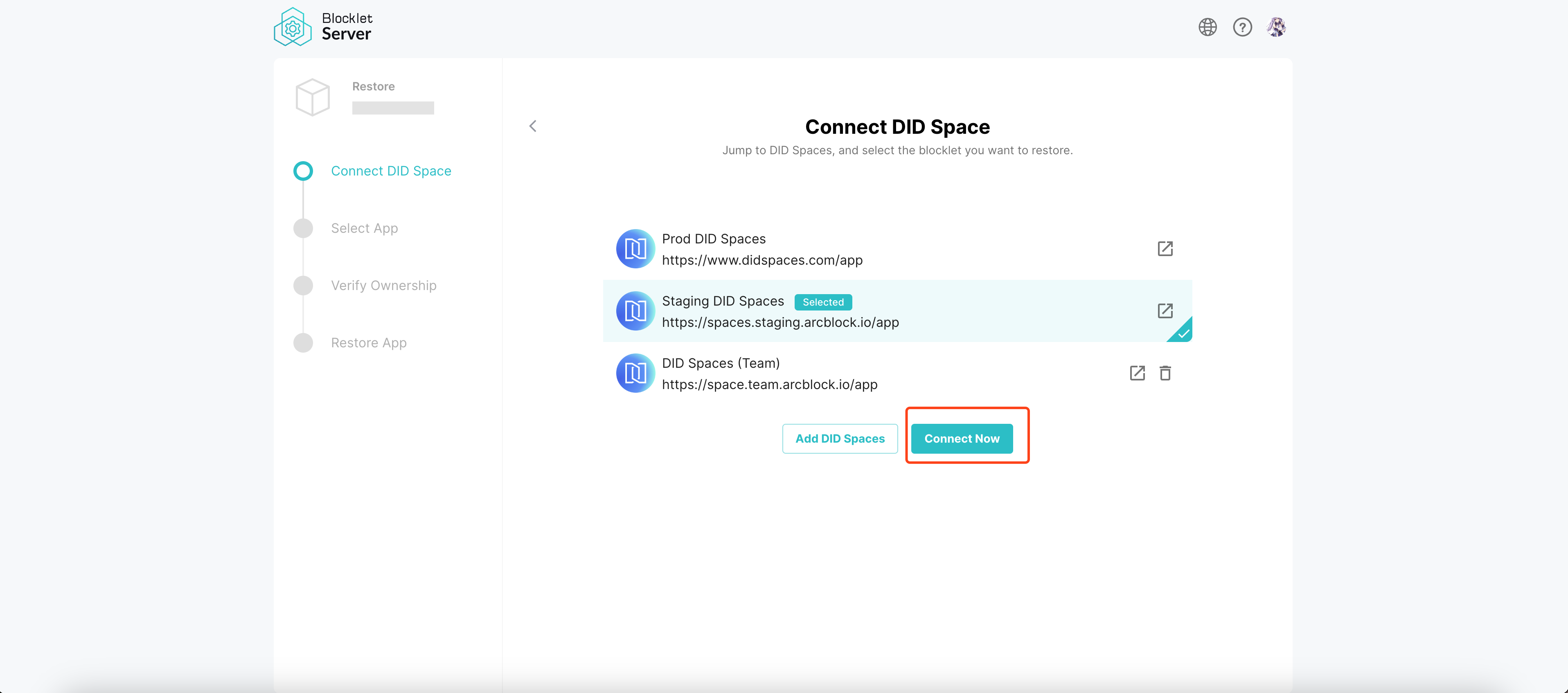Viewport: 1568px width, 693px height.
Task: Go to Verify Ownership step
Action: pyautogui.click(x=383, y=286)
